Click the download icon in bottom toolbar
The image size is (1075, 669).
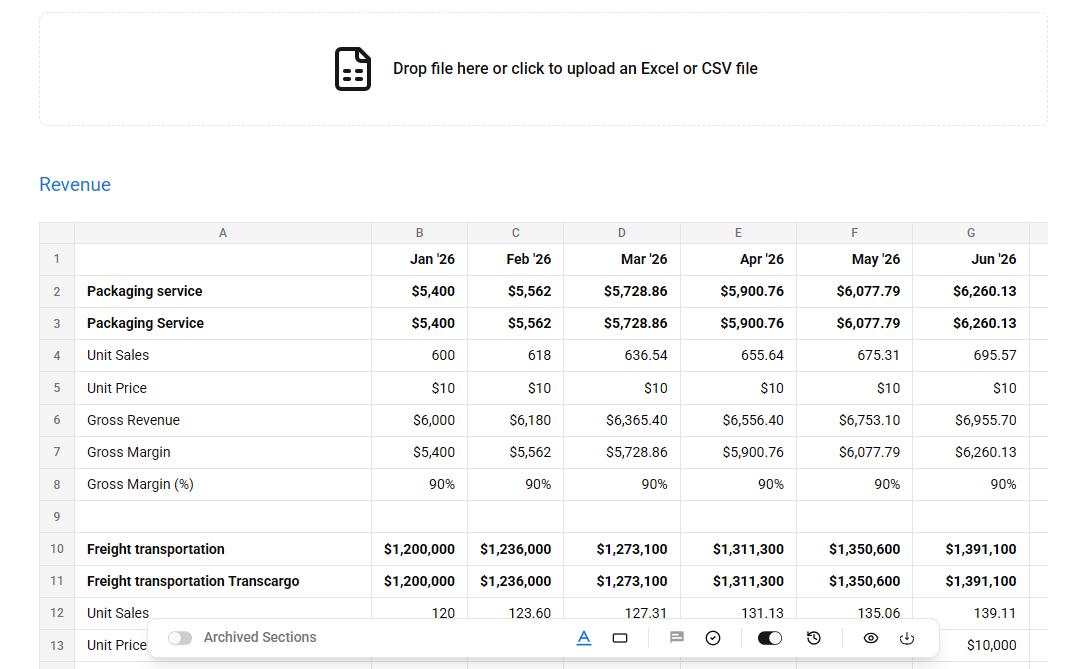pos(906,638)
